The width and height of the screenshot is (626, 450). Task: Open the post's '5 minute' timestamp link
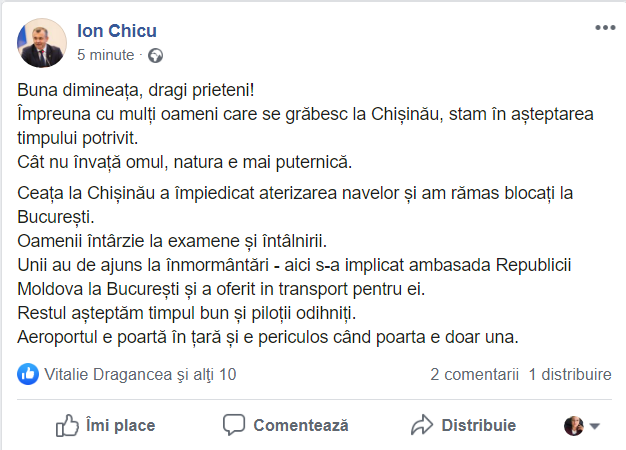pyautogui.click(x=105, y=55)
